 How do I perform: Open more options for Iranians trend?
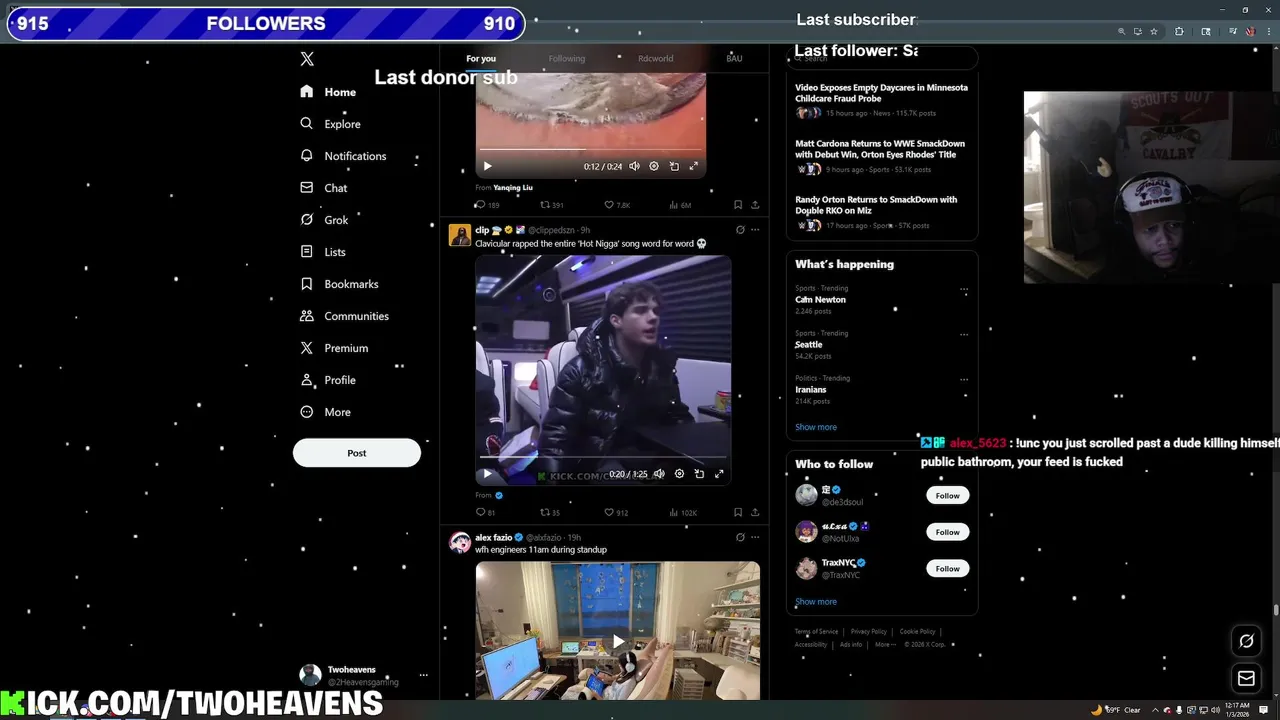point(964,380)
